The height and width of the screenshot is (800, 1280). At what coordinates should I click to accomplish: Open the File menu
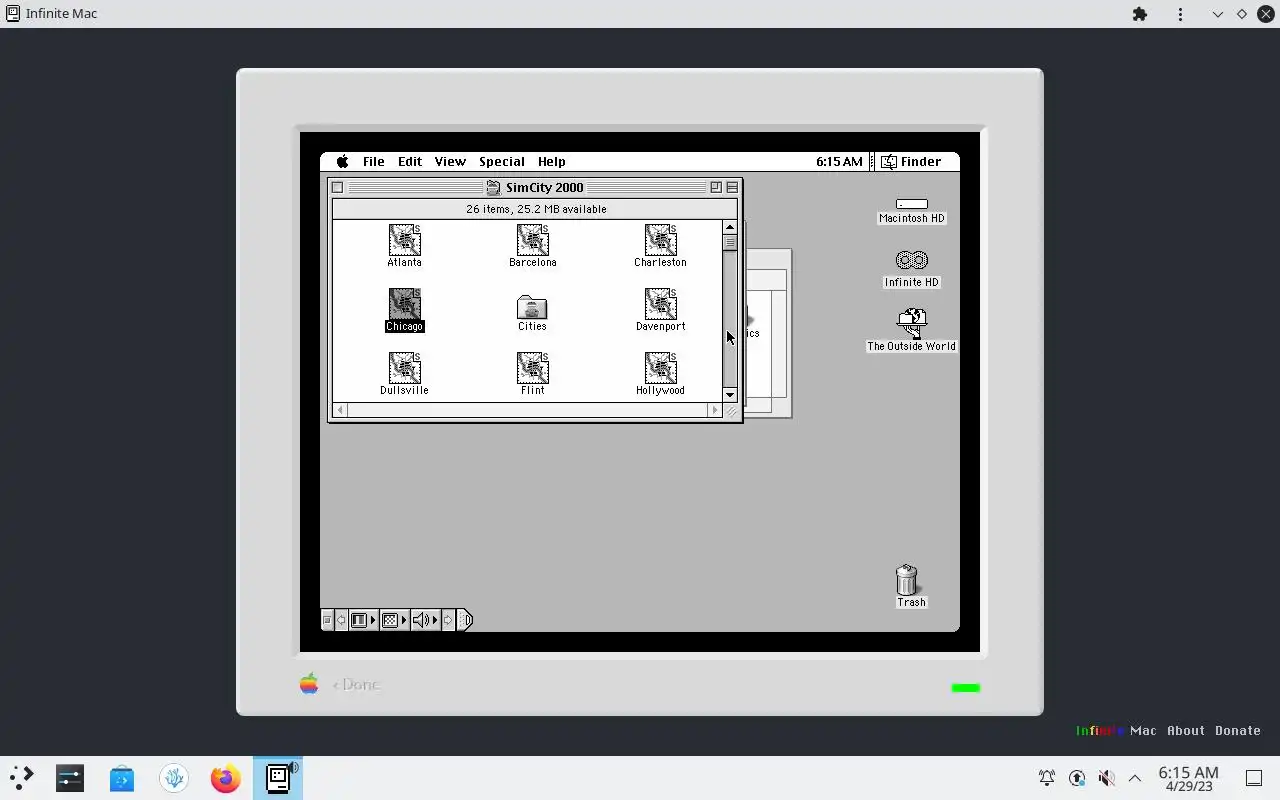click(373, 161)
